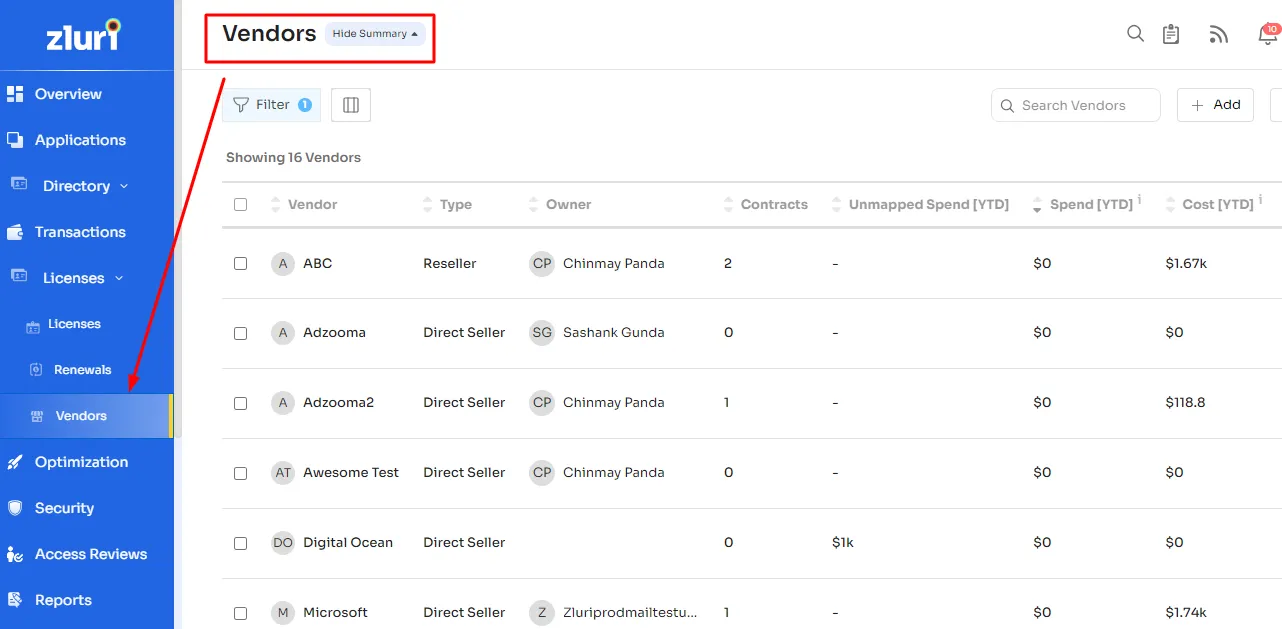1282x629 pixels.
Task: Click the Awesome Test AT avatar
Action: coord(283,472)
